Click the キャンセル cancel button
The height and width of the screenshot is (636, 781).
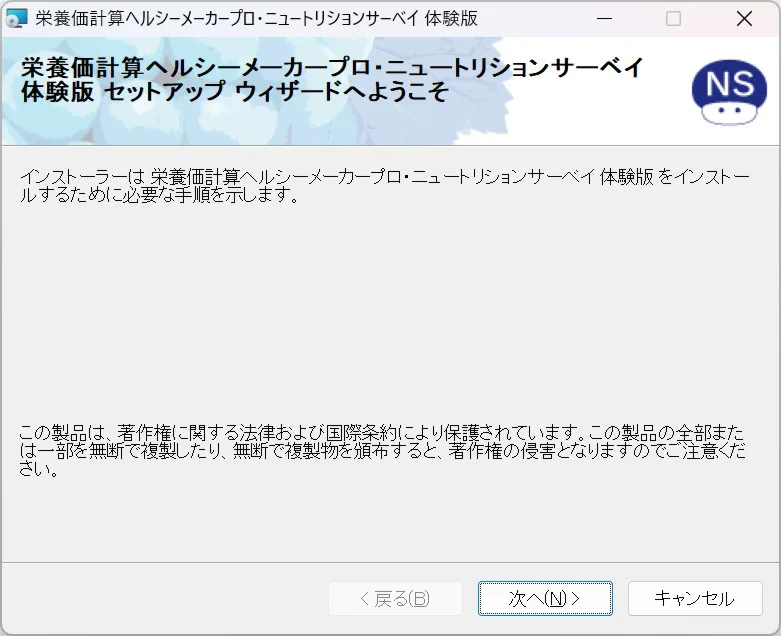[695, 598]
